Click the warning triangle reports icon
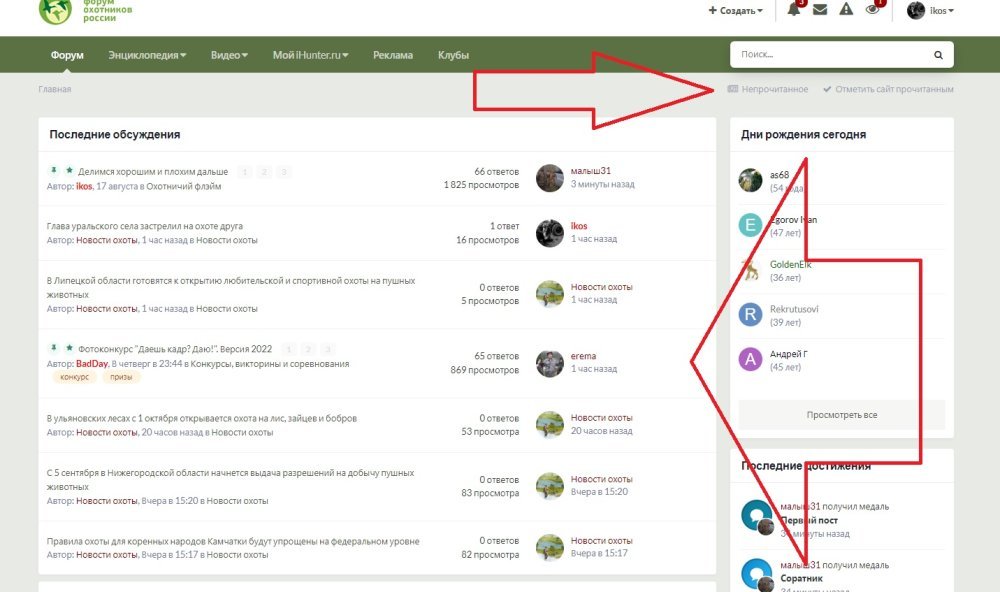This screenshot has height=592, width=1000. (846, 10)
